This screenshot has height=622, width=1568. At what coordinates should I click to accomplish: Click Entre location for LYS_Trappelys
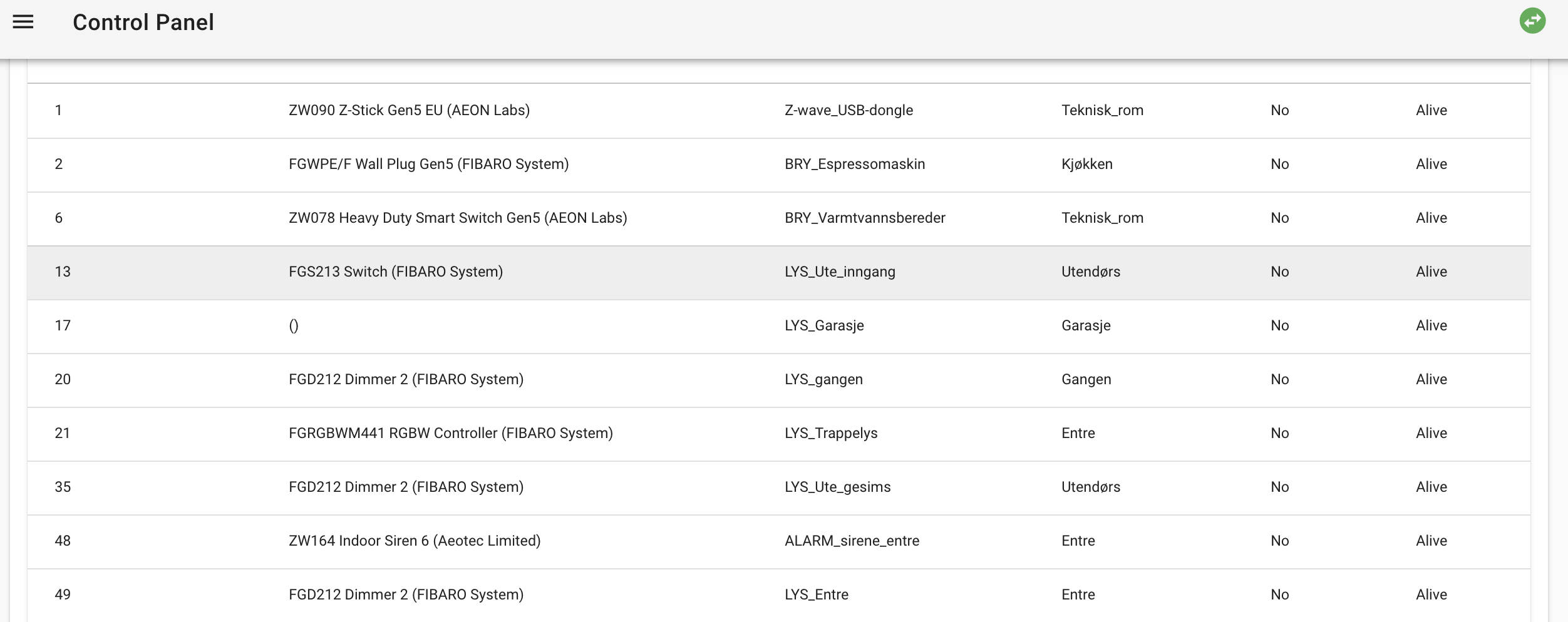click(x=1078, y=434)
